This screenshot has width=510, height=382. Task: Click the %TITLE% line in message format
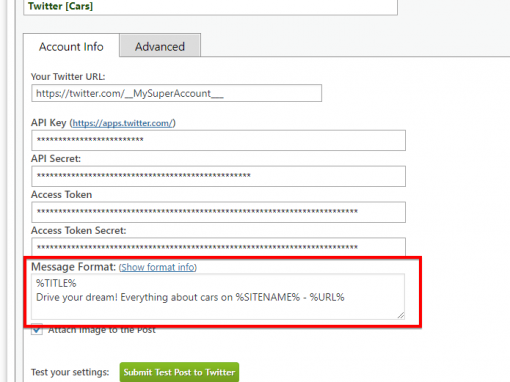tap(56, 283)
